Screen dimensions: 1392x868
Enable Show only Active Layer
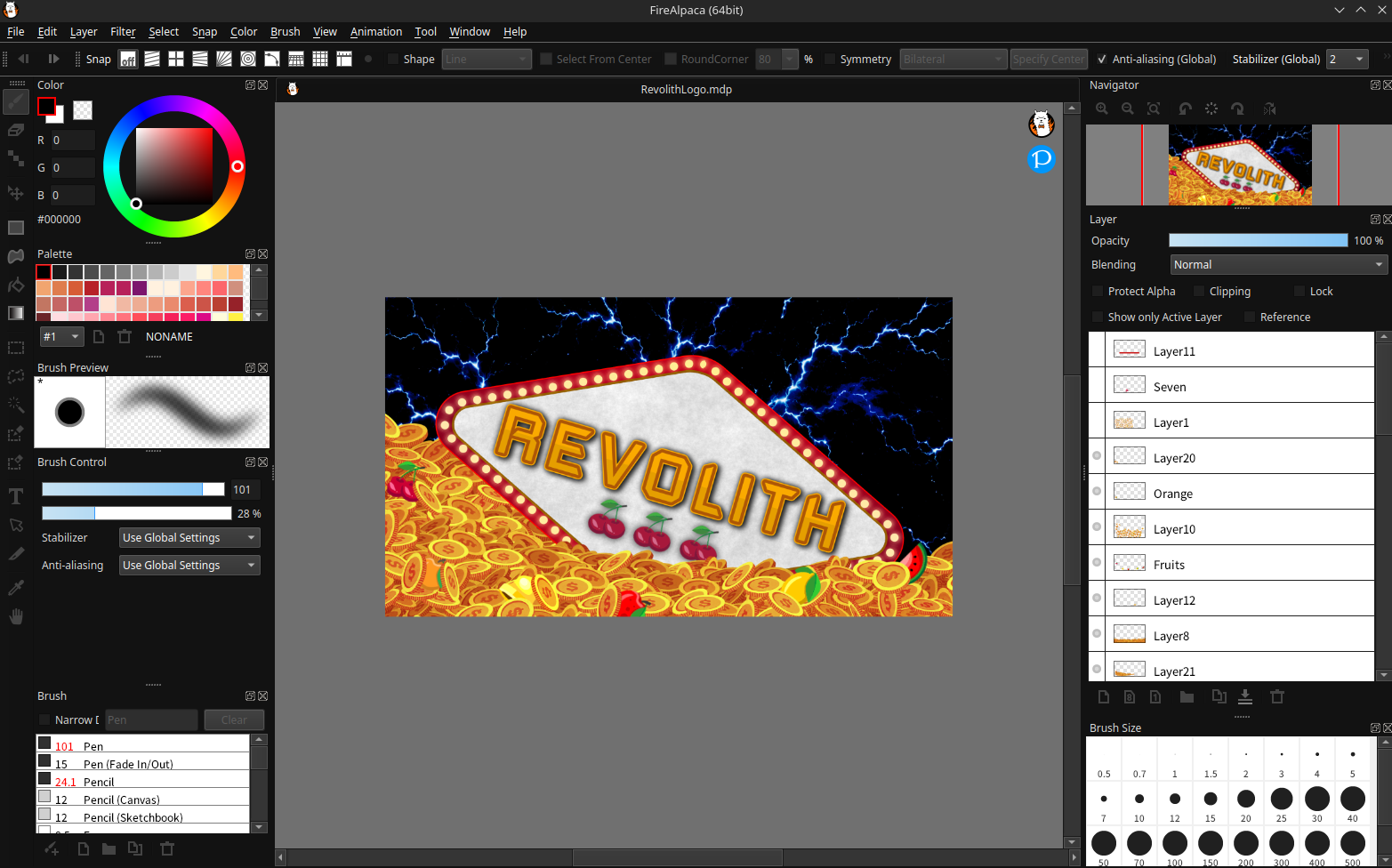tap(1098, 317)
